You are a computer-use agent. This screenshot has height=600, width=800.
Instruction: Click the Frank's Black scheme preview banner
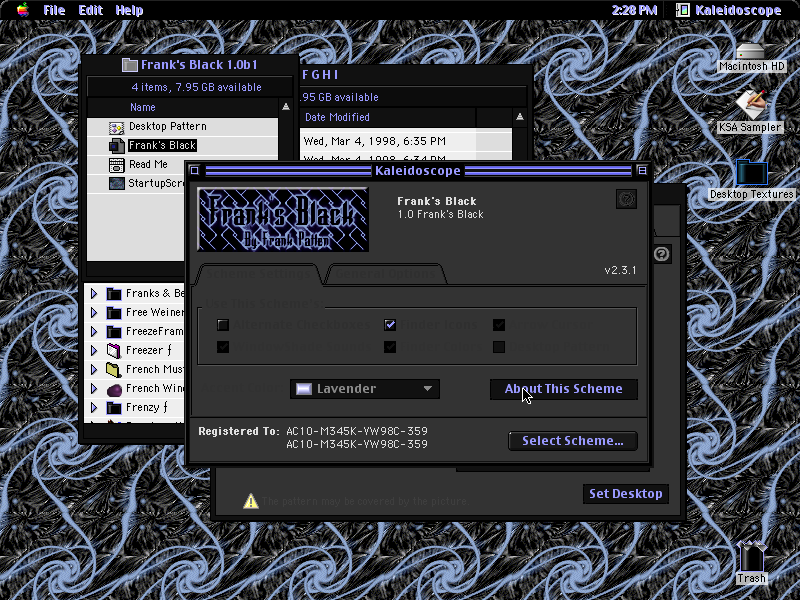283,219
